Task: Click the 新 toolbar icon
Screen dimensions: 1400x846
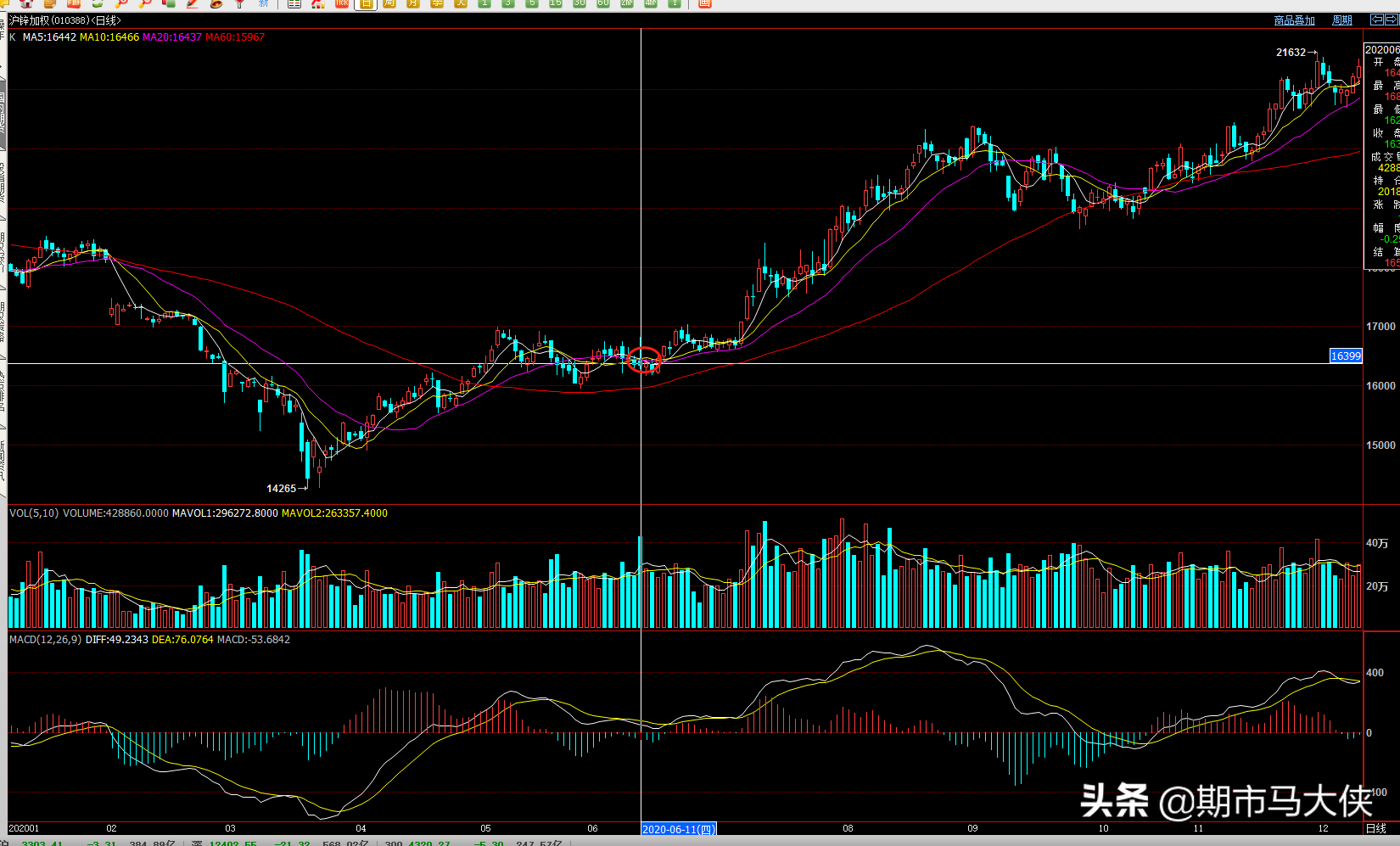Action: 263,3
